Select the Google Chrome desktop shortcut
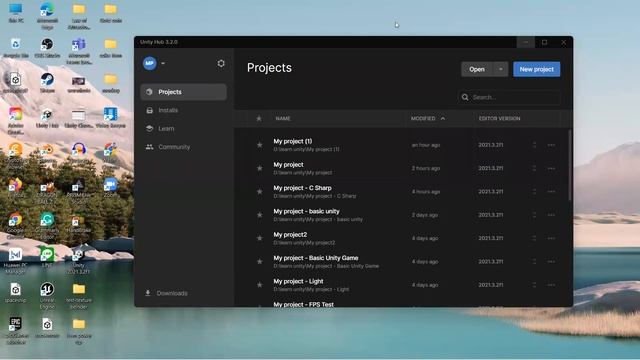Screen dimensions: 640x360 [x=16, y=226]
